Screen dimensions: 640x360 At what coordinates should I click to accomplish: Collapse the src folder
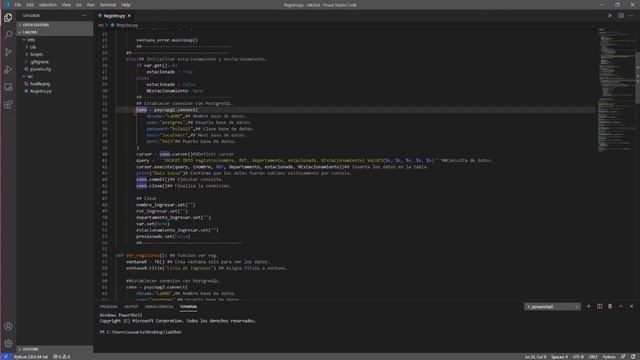pos(30,76)
